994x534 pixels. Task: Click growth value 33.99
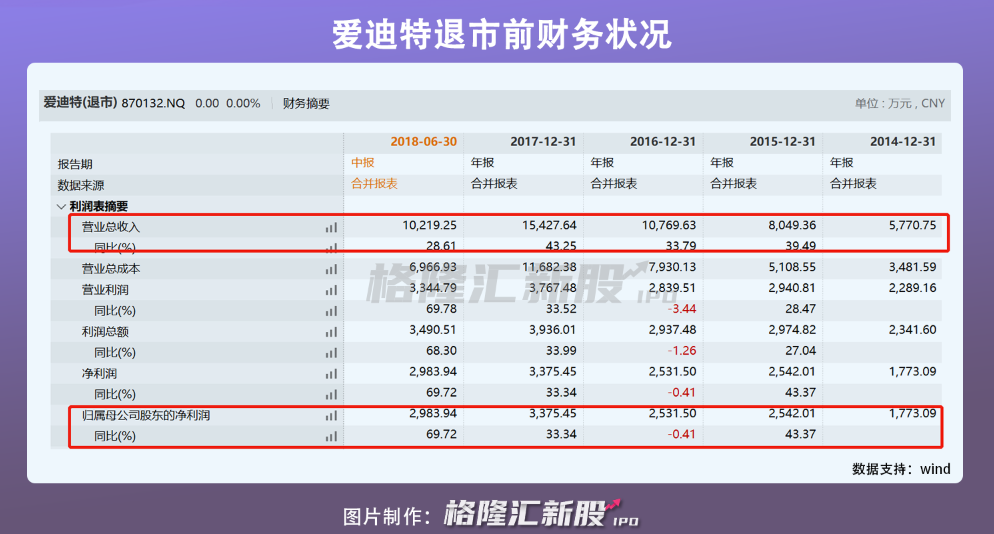561,351
